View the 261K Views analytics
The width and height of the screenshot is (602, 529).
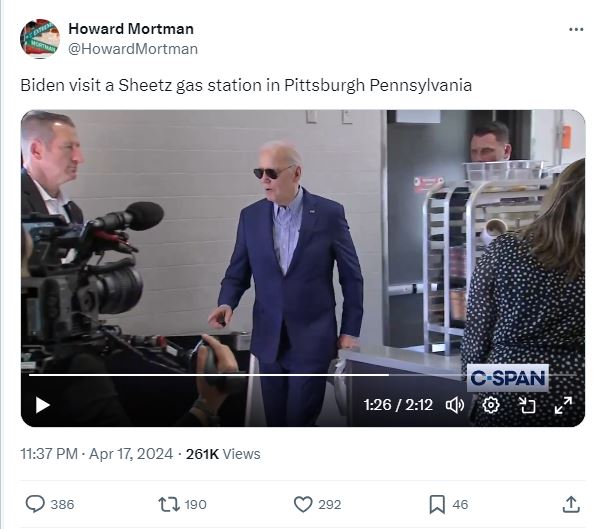(223, 454)
